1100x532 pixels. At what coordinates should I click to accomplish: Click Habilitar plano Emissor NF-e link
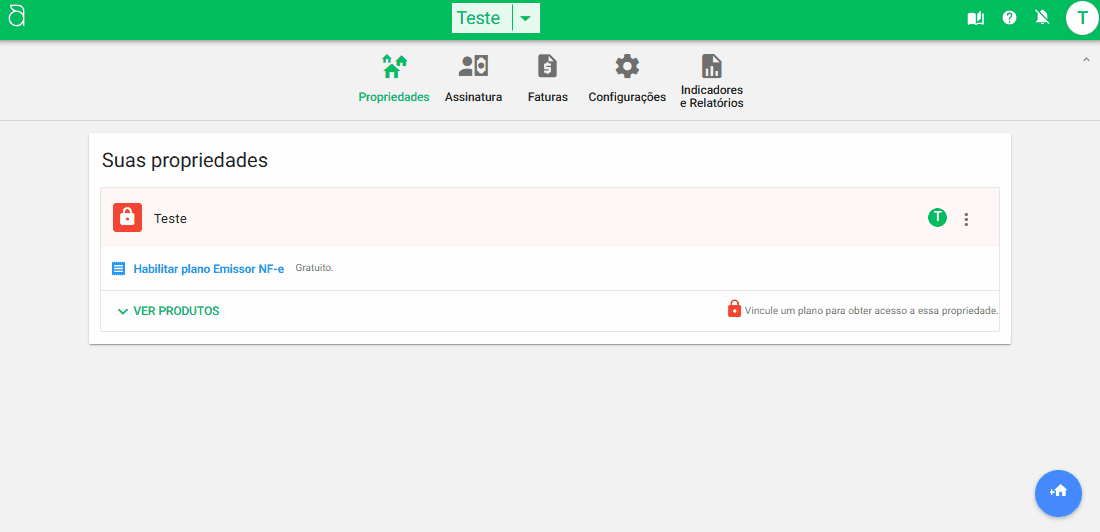click(209, 269)
